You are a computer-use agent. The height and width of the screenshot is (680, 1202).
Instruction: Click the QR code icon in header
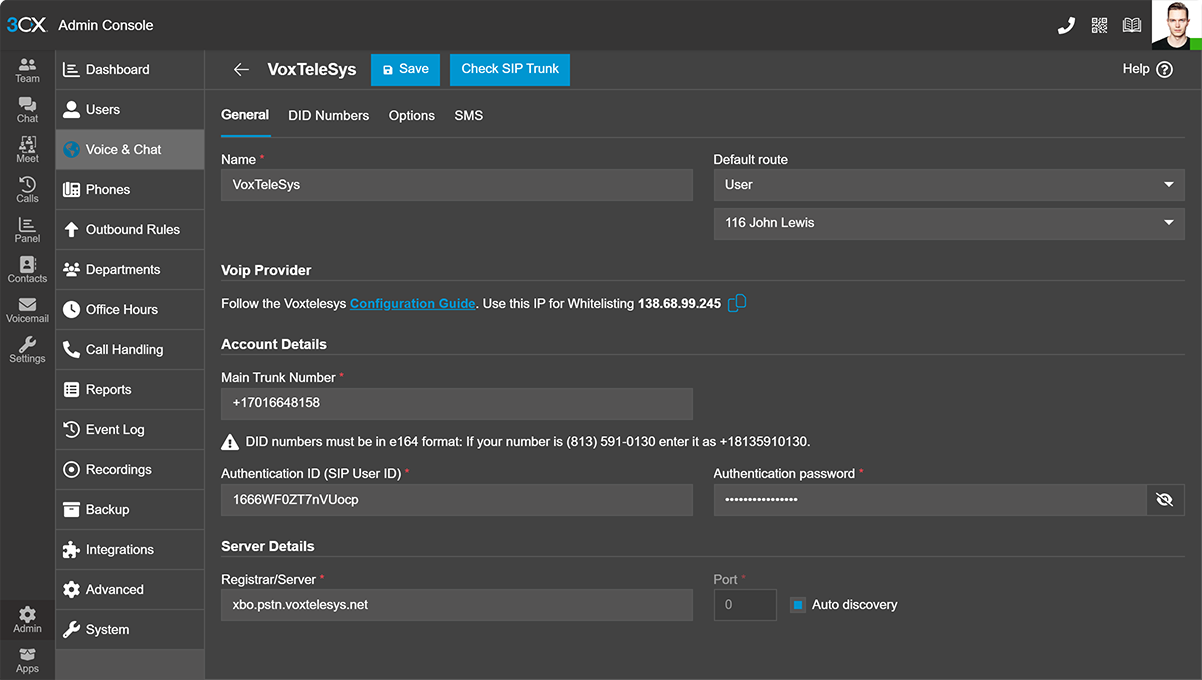pos(1099,25)
